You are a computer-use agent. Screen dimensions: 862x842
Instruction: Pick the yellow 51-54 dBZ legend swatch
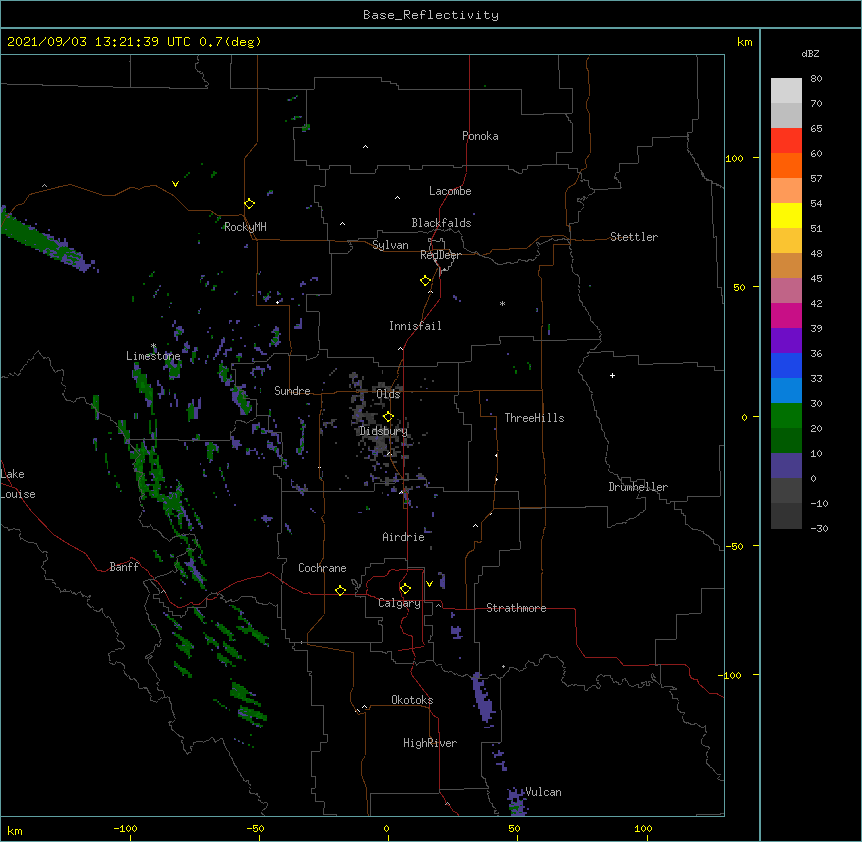pyautogui.click(x=786, y=215)
